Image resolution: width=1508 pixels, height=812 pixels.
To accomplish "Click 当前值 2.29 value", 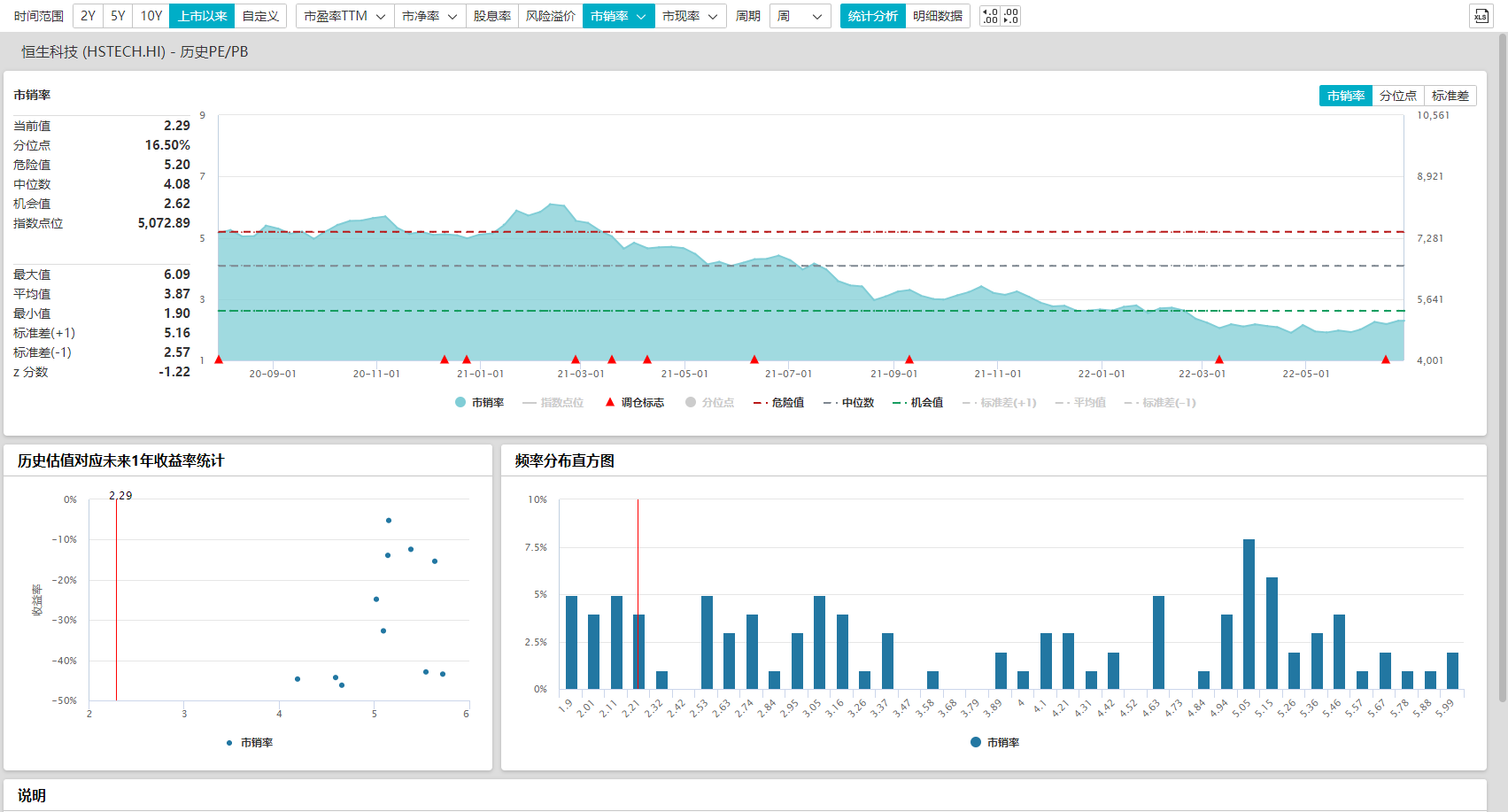I will click(177, 126).
